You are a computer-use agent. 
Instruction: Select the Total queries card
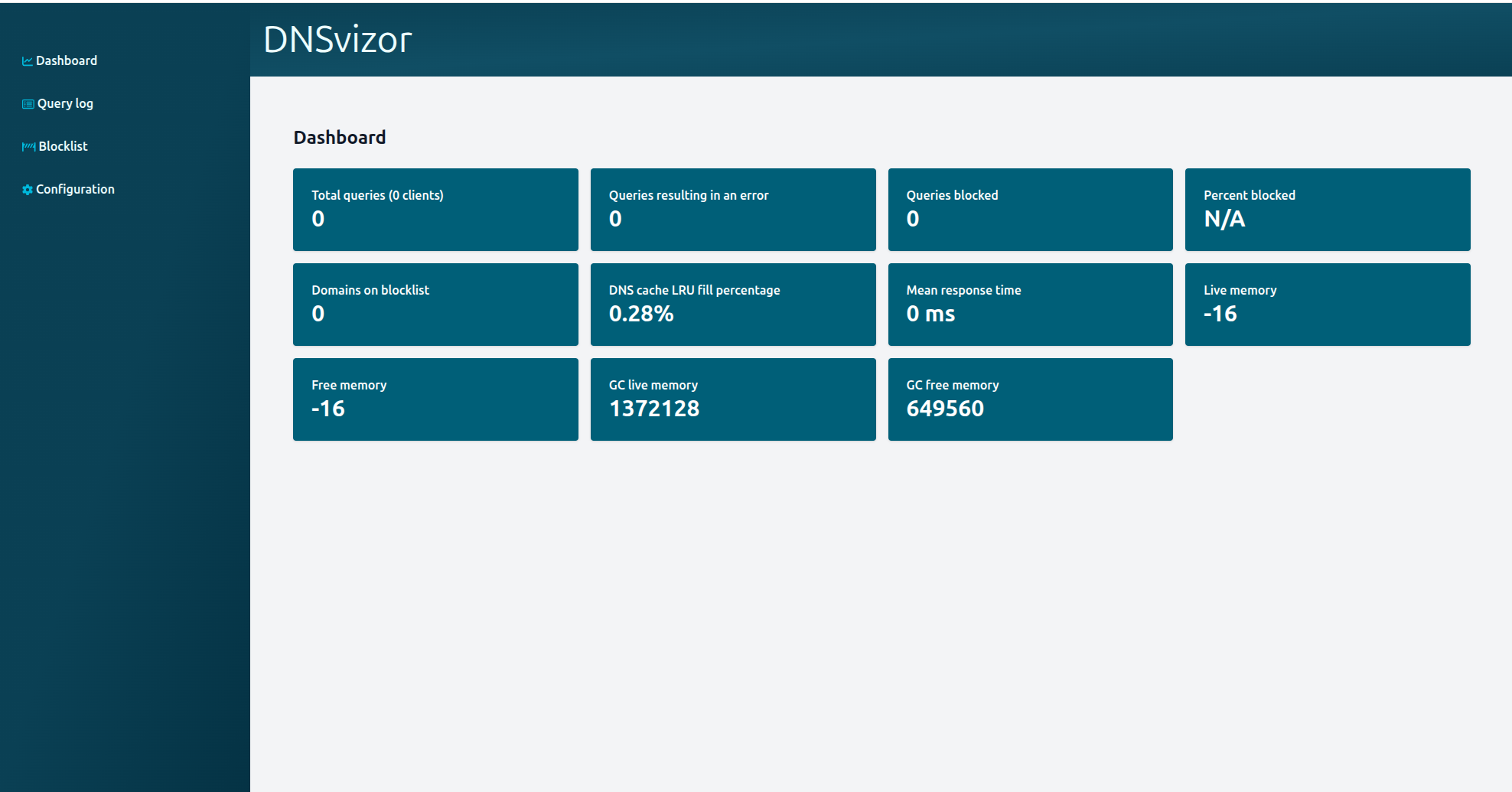click(x=435, y=210)
